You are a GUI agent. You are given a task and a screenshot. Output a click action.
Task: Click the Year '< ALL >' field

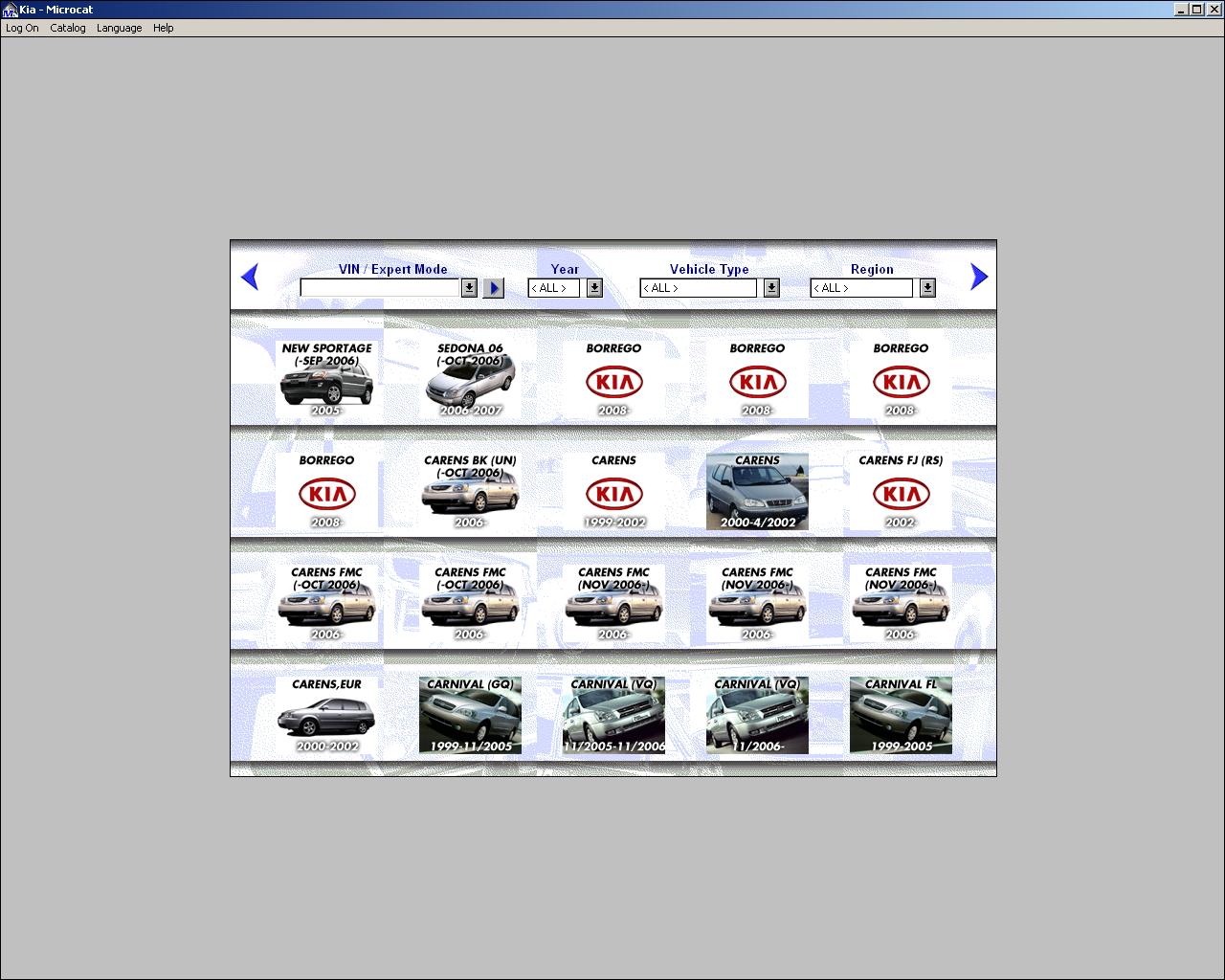554,288
